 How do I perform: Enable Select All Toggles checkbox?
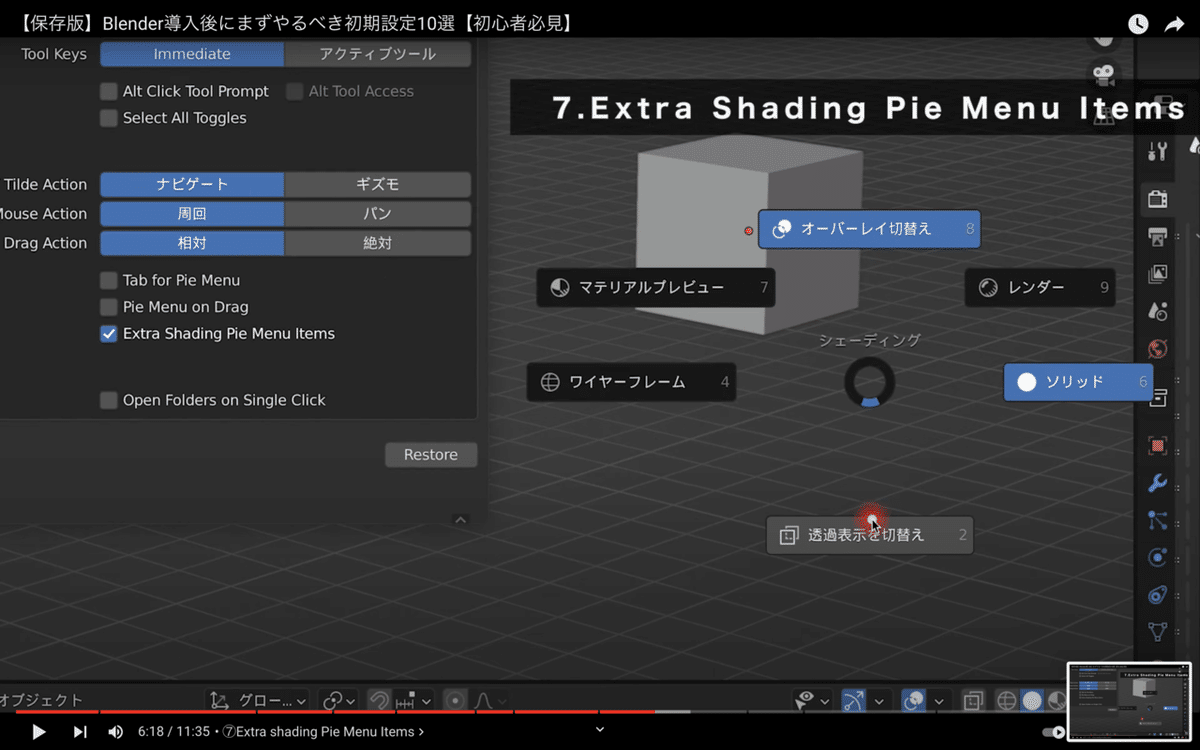109,118
